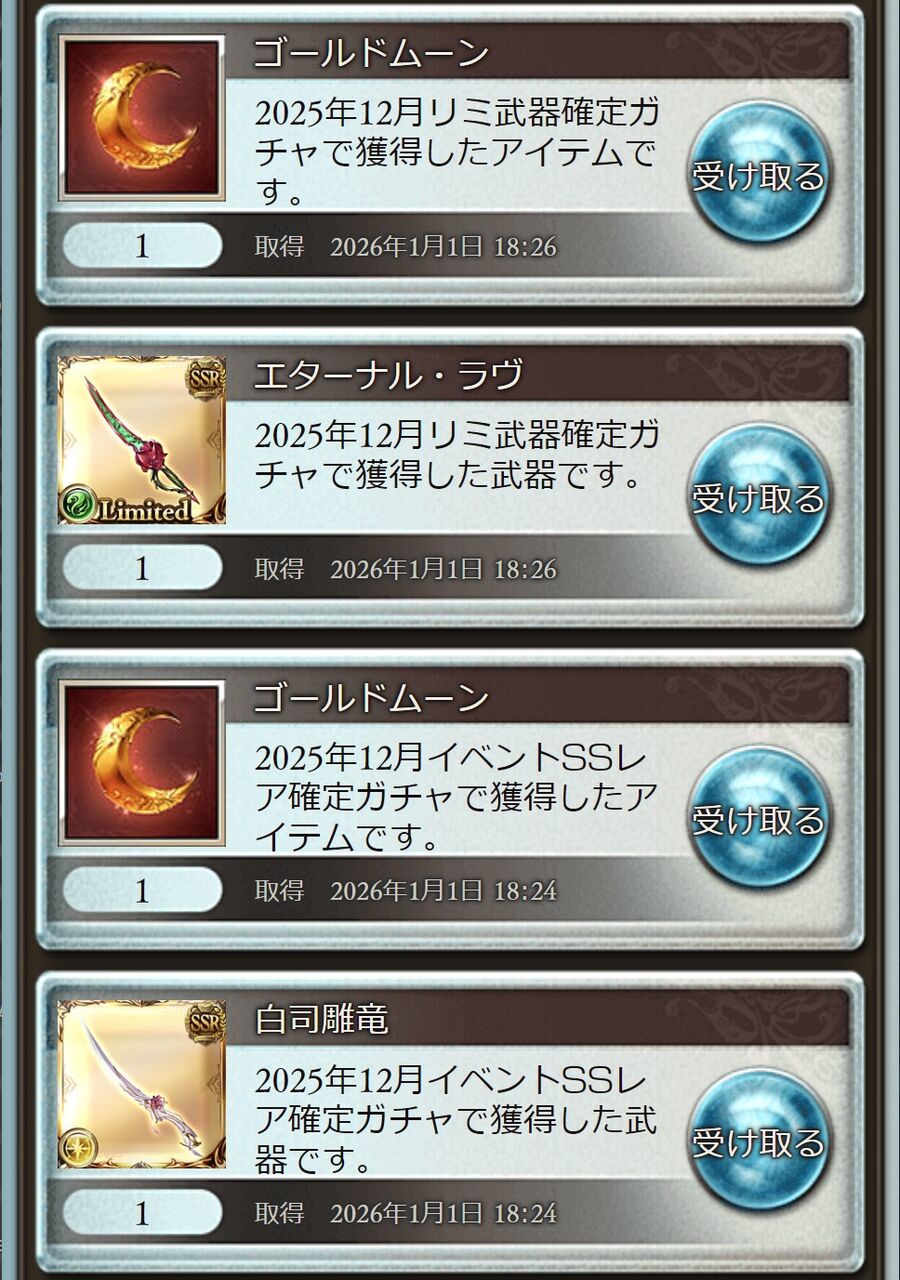
Task: Tap the 白司雕竜 description text
Action: 456,1120
